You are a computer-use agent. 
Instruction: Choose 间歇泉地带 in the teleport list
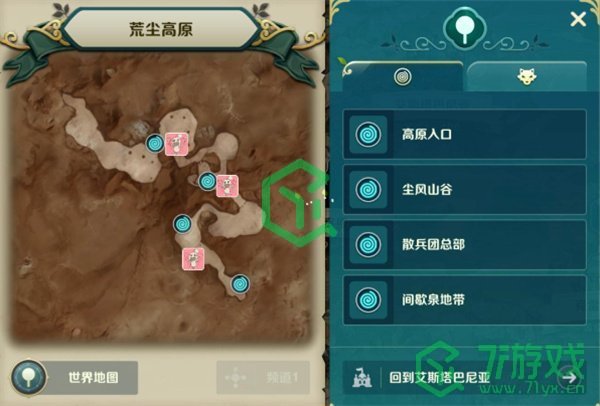tap(465, 300)
